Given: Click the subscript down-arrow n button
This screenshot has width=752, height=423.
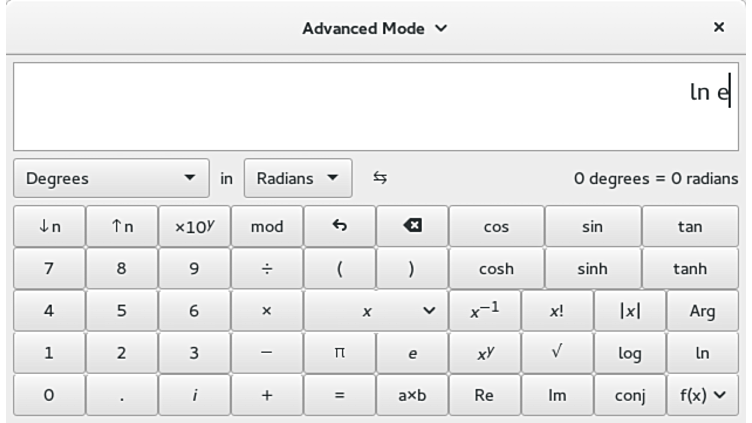Looking at the screenshot, I should pos(49,226).
